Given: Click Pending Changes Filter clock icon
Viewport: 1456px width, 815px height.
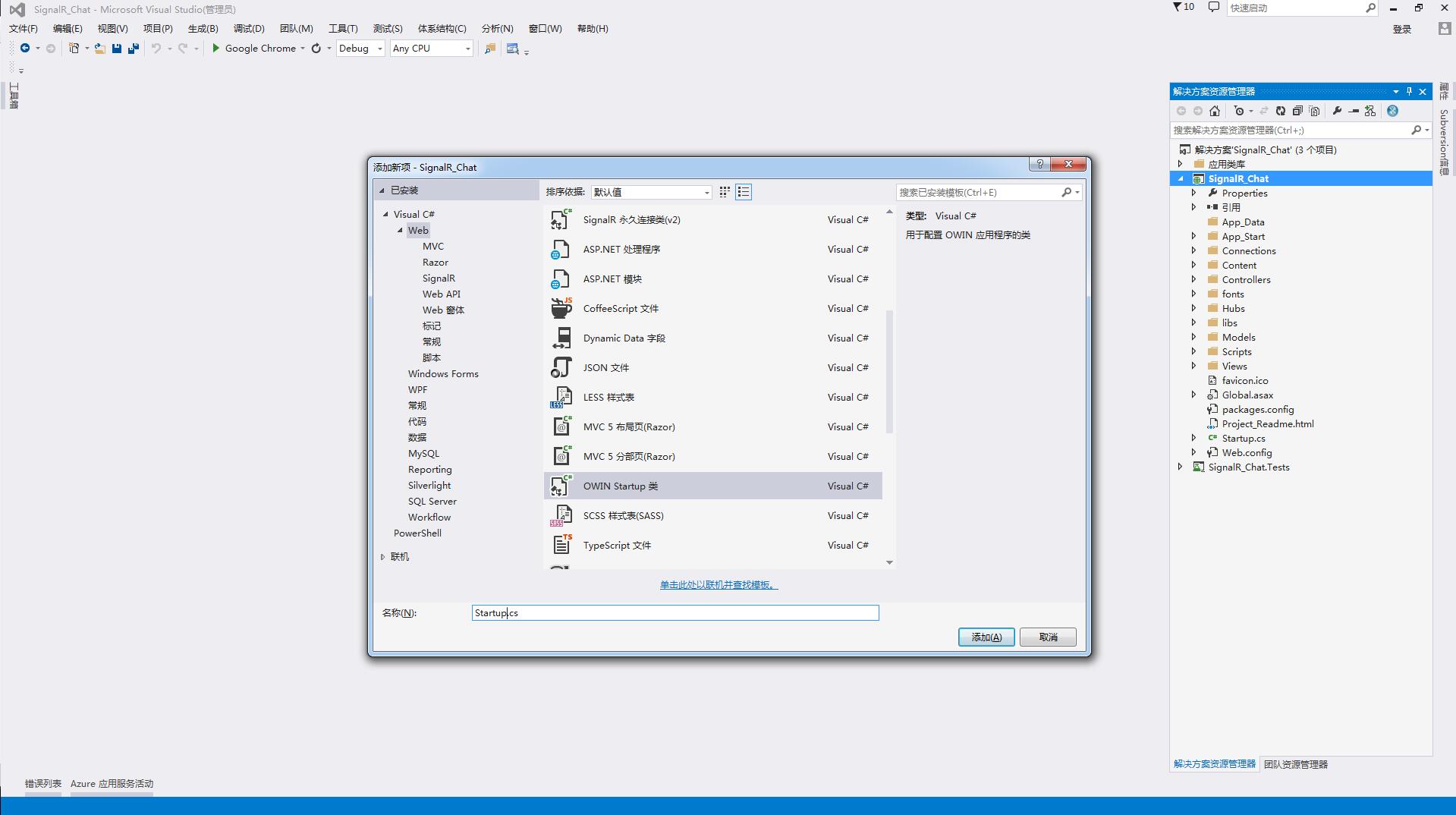Looking at the screenshot, I should click(x=1239, y=111).
